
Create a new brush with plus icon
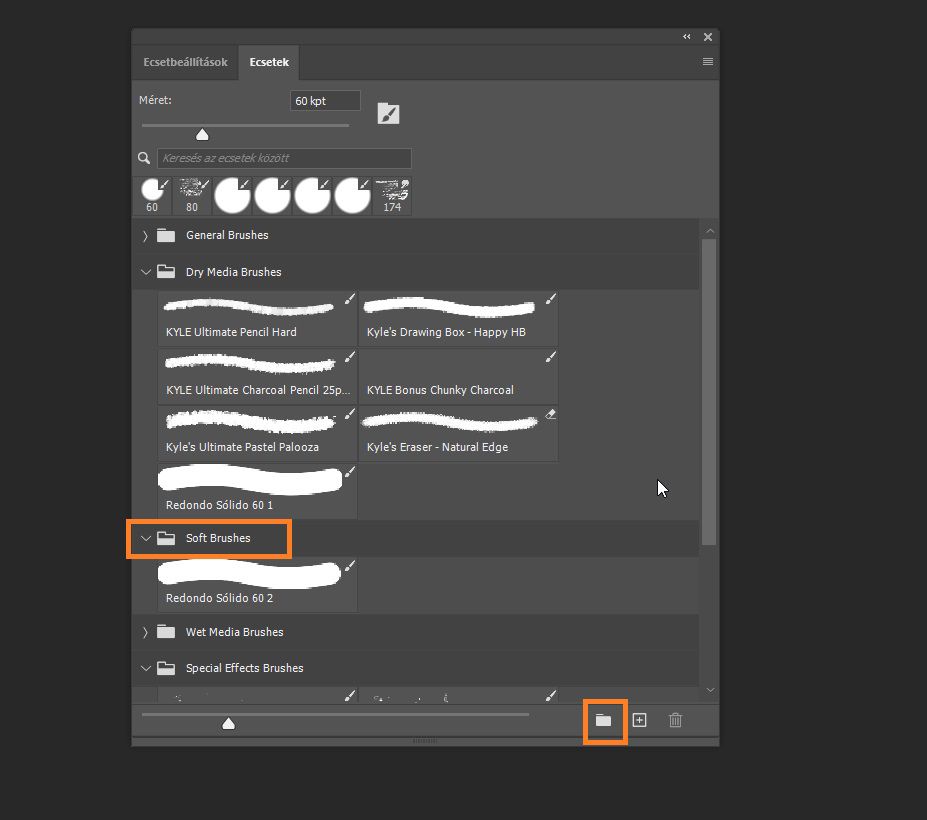[x=639, y=720]
